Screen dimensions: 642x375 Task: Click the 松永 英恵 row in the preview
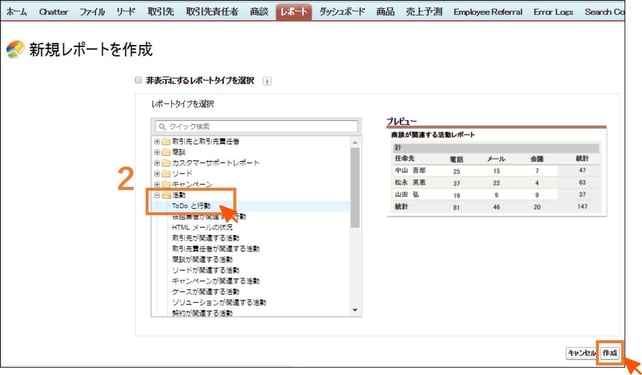(496, 183)
